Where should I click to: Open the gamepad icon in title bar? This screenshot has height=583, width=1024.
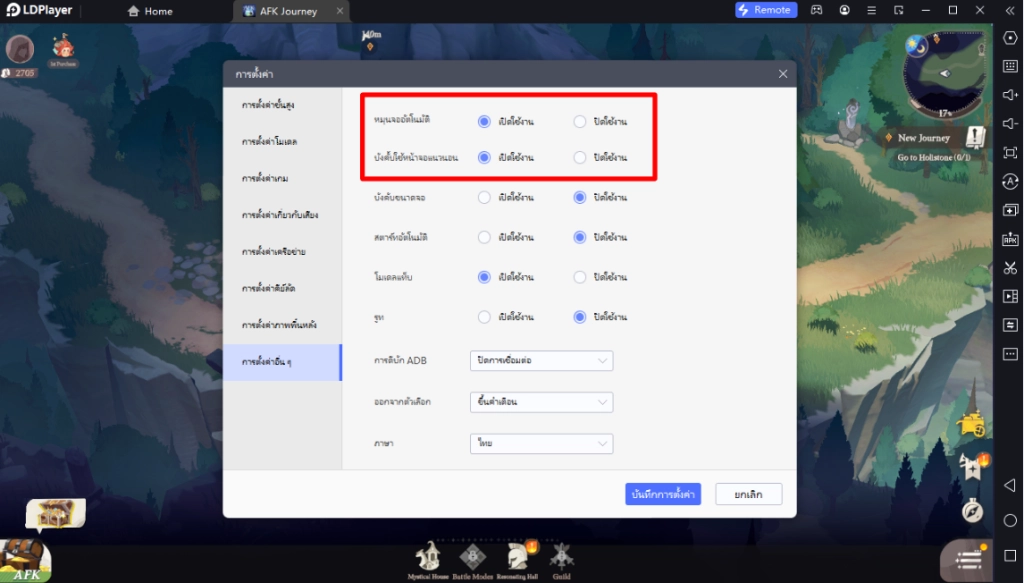point(816,10)
